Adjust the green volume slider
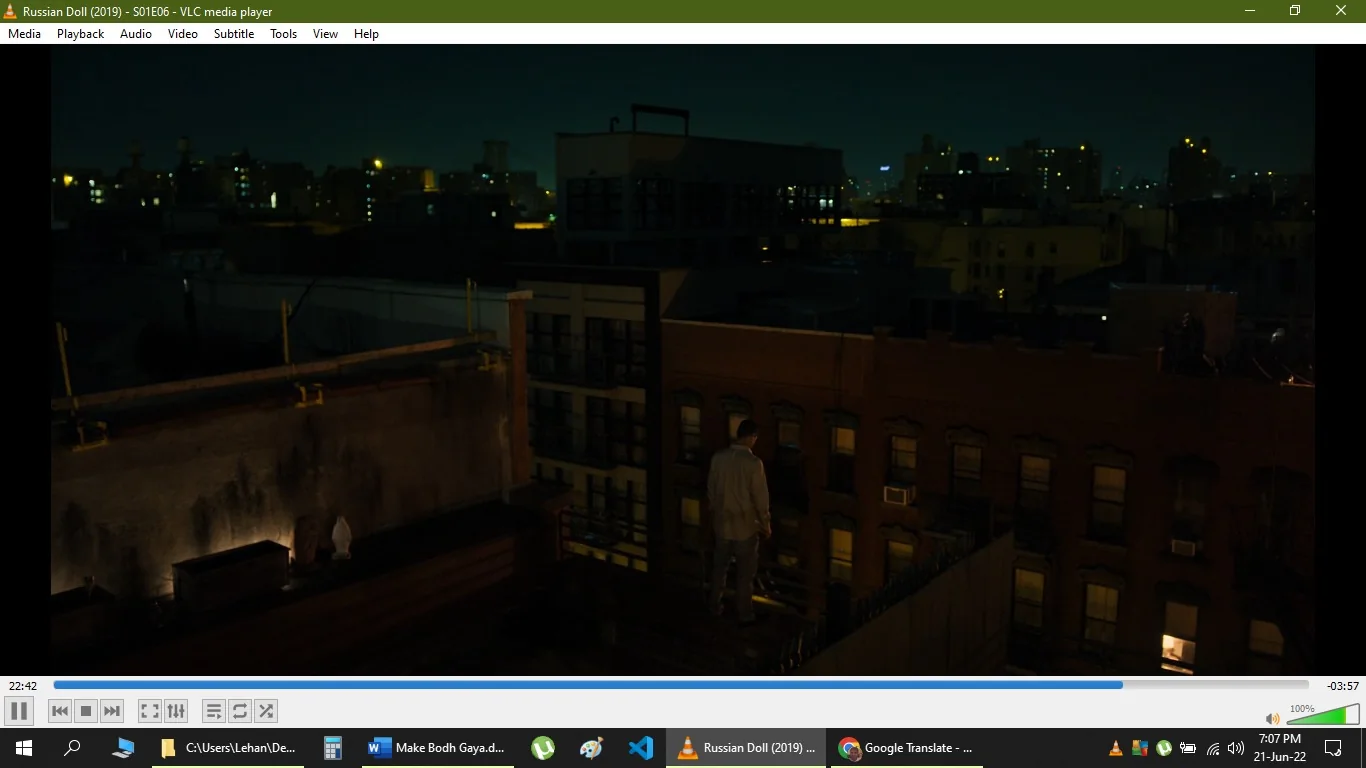1366x768 pixels. pyautogui.click(x=1323, y=714)
